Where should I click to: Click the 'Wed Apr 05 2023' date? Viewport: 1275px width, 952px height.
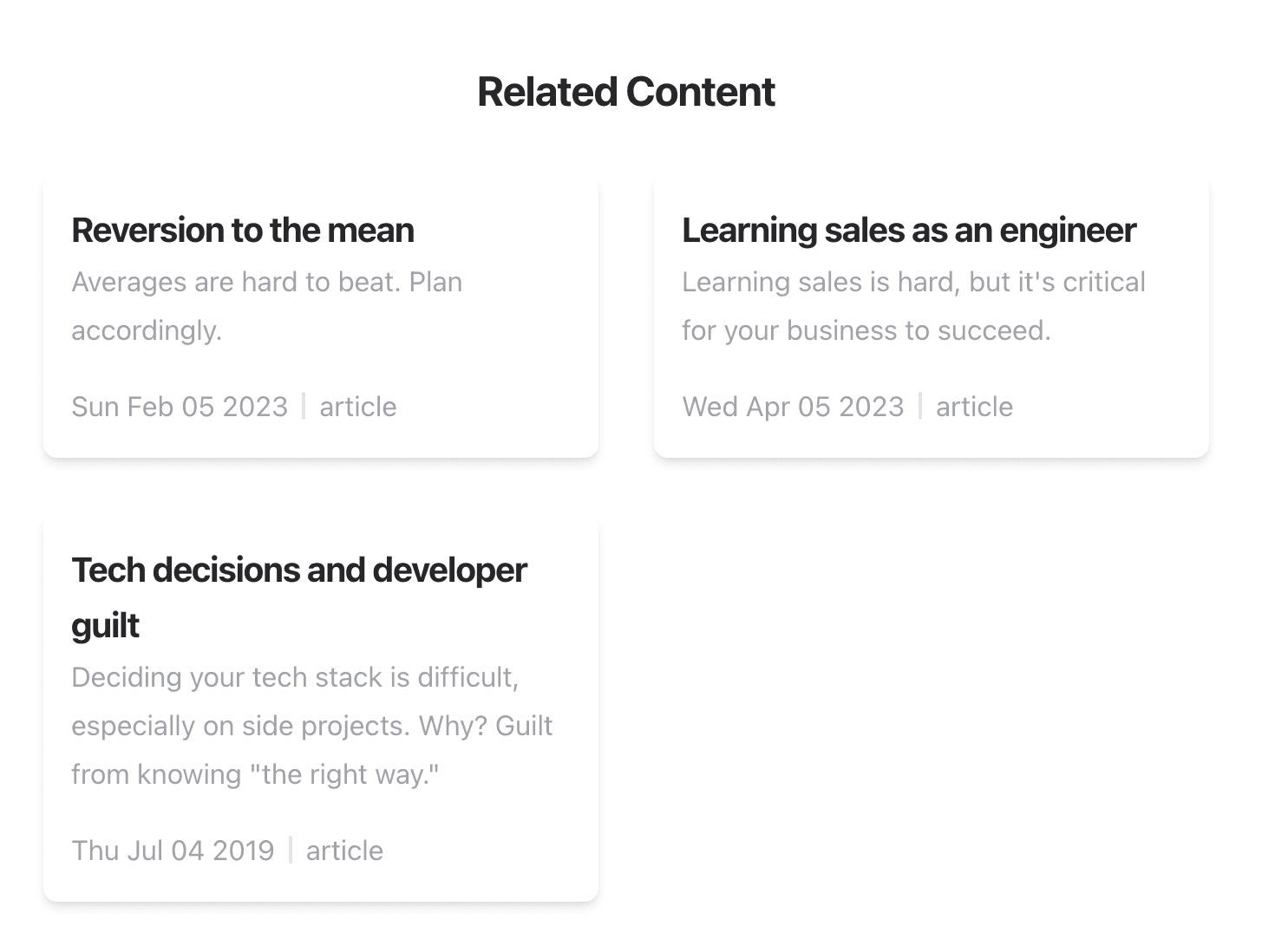click(793, 407)
